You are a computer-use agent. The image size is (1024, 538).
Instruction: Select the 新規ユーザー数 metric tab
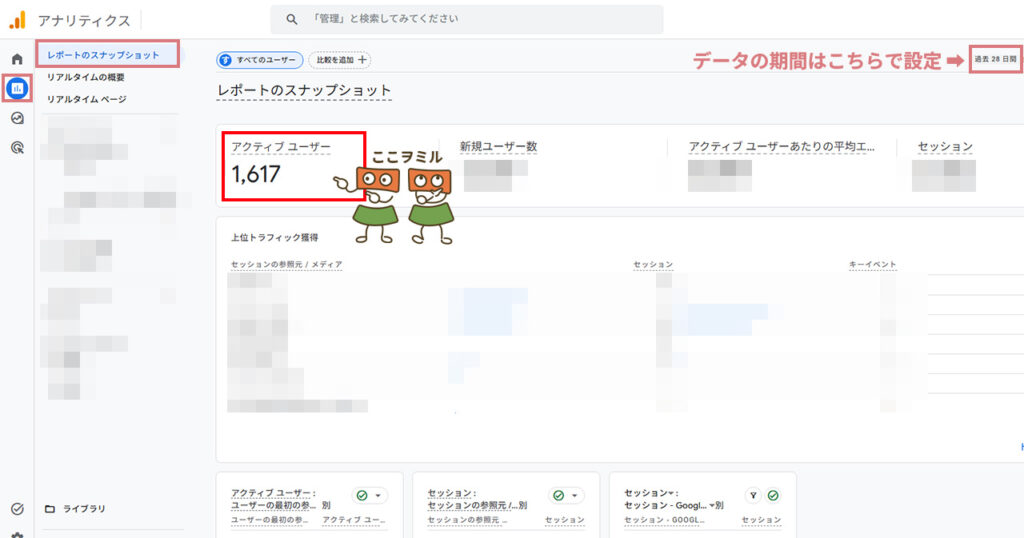click(498, 147)
